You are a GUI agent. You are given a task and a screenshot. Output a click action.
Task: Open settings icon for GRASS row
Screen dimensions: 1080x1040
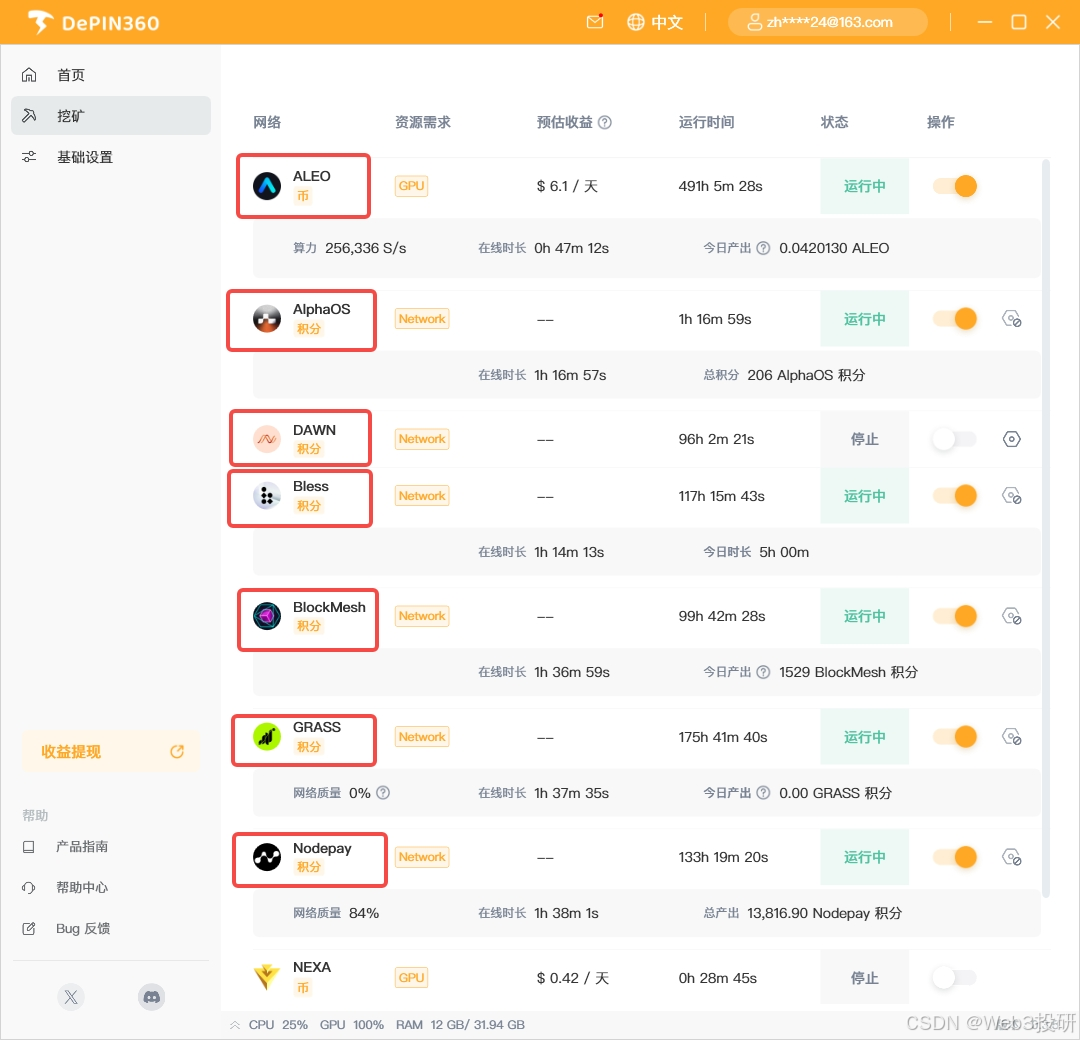click(x=1011, y=737)
